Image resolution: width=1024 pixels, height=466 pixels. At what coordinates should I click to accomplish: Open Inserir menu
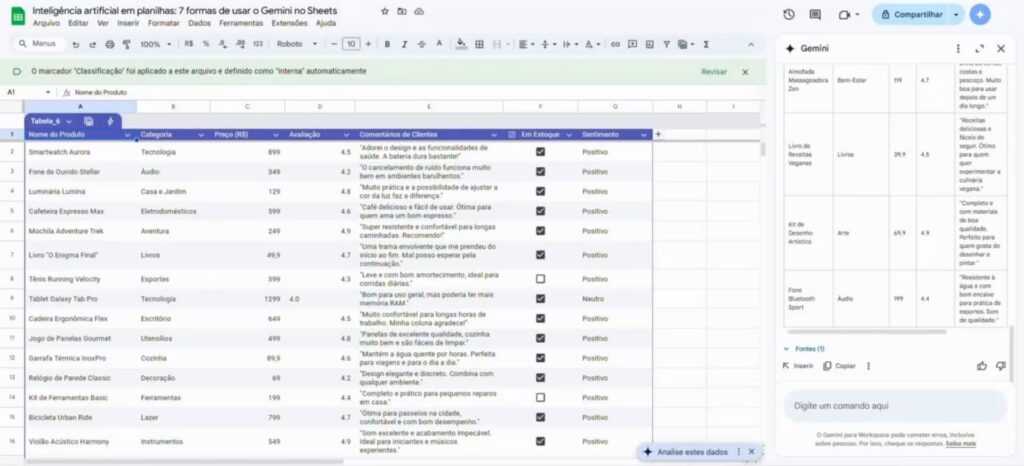point(128,23)
